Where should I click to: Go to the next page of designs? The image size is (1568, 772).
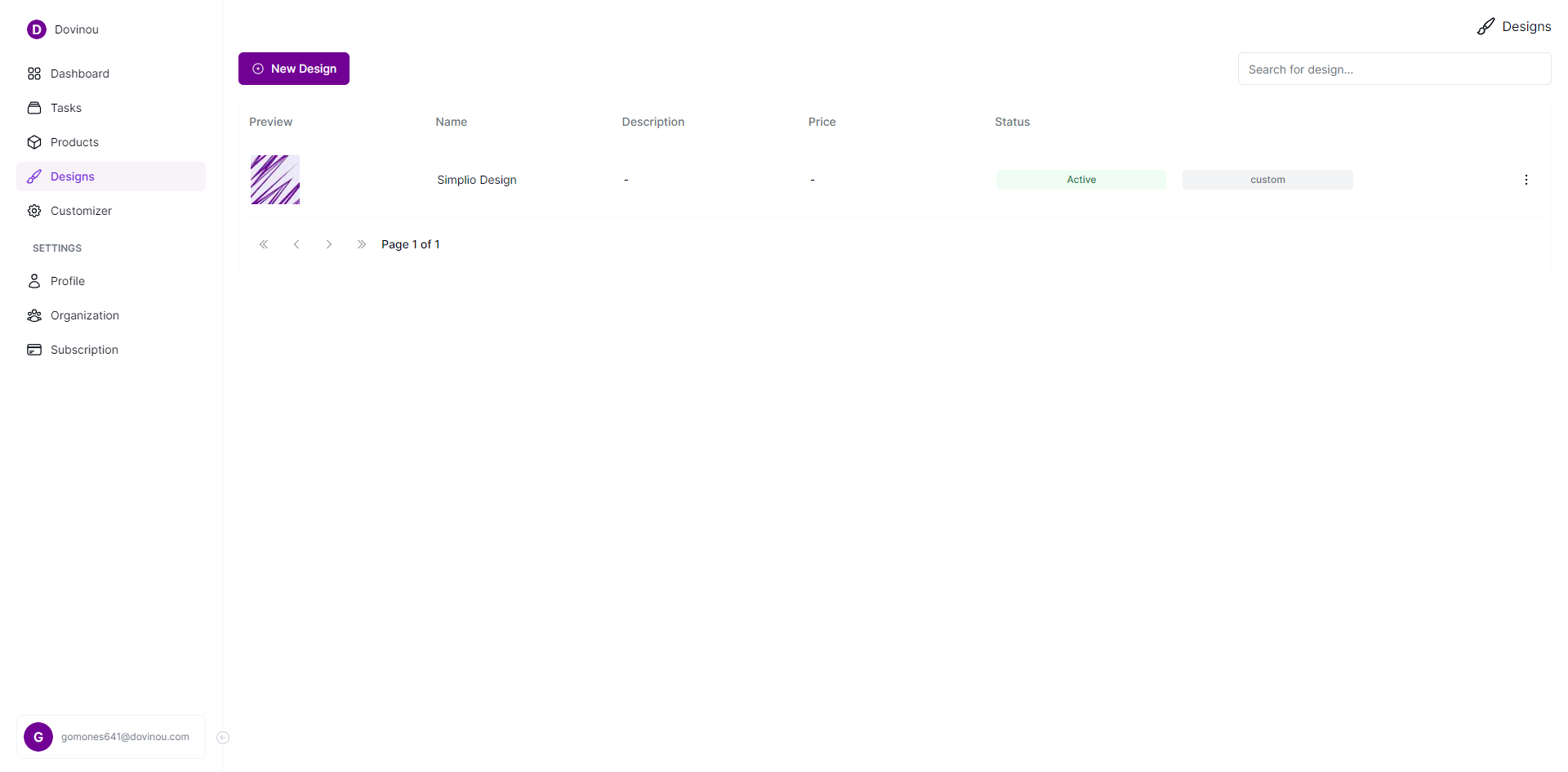click(x=329, y=244)
